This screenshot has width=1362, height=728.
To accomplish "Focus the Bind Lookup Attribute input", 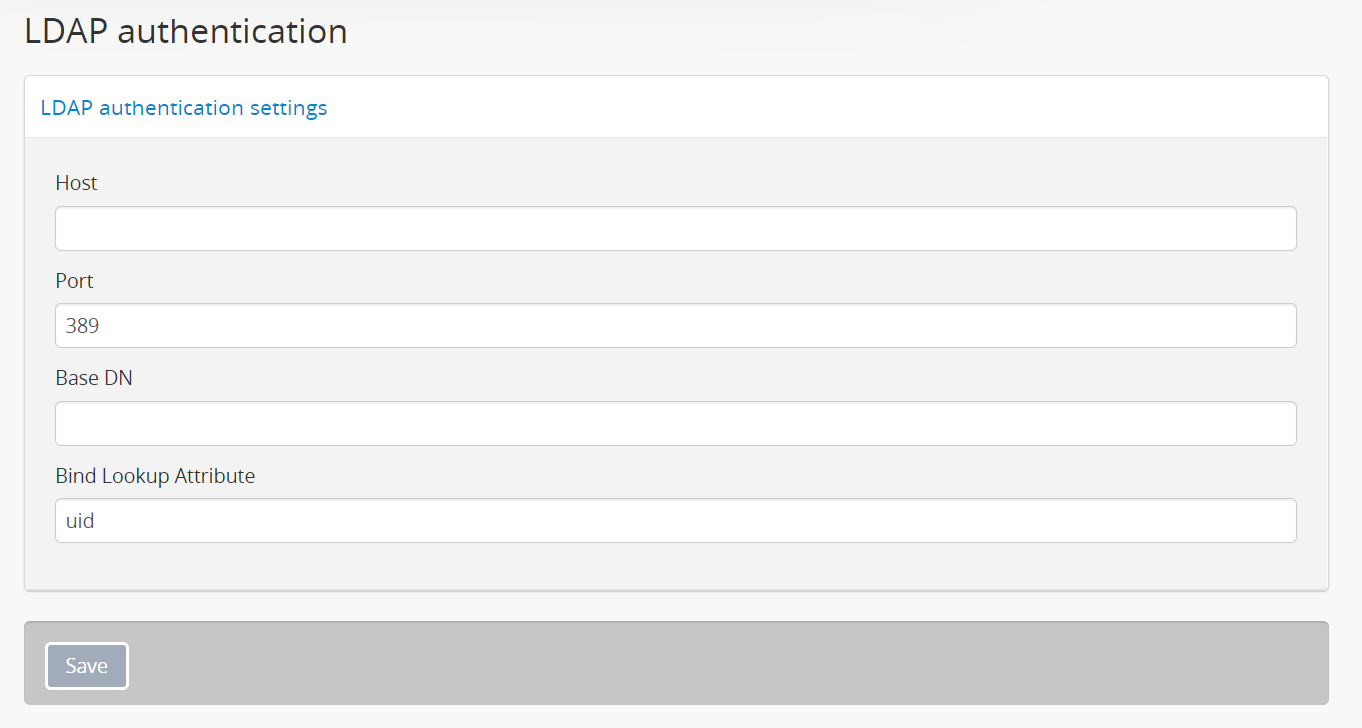I will (x=675, y=521).
